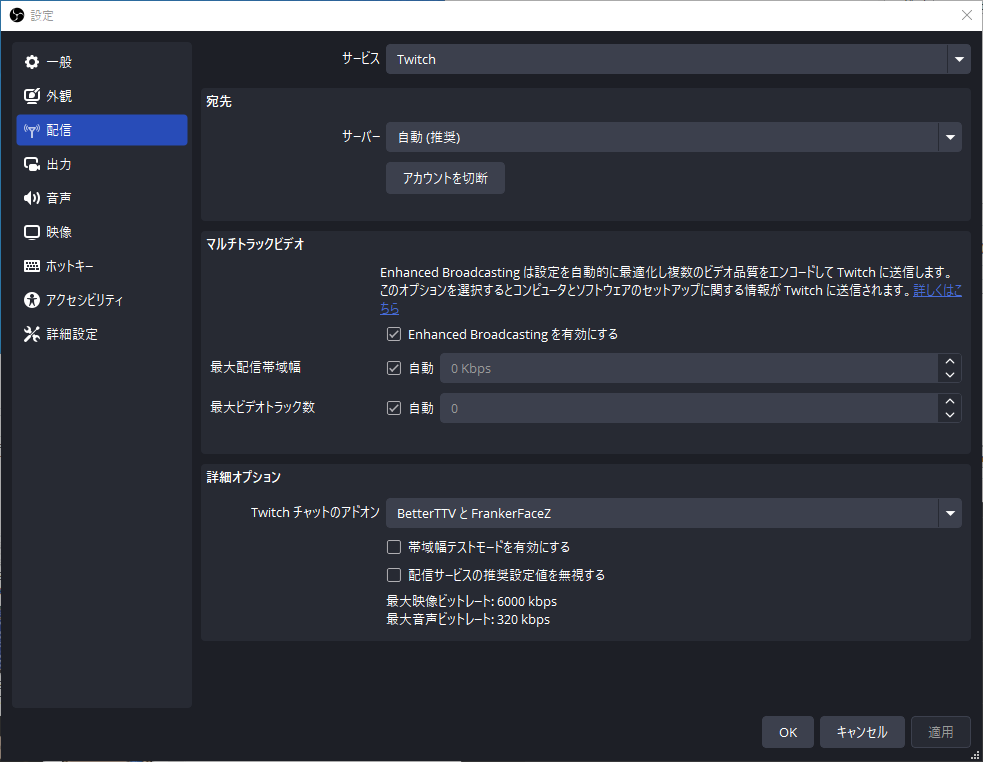Click the gear icon beside 一般
This screenshot has width=983, height=762.
coord(32,62)
